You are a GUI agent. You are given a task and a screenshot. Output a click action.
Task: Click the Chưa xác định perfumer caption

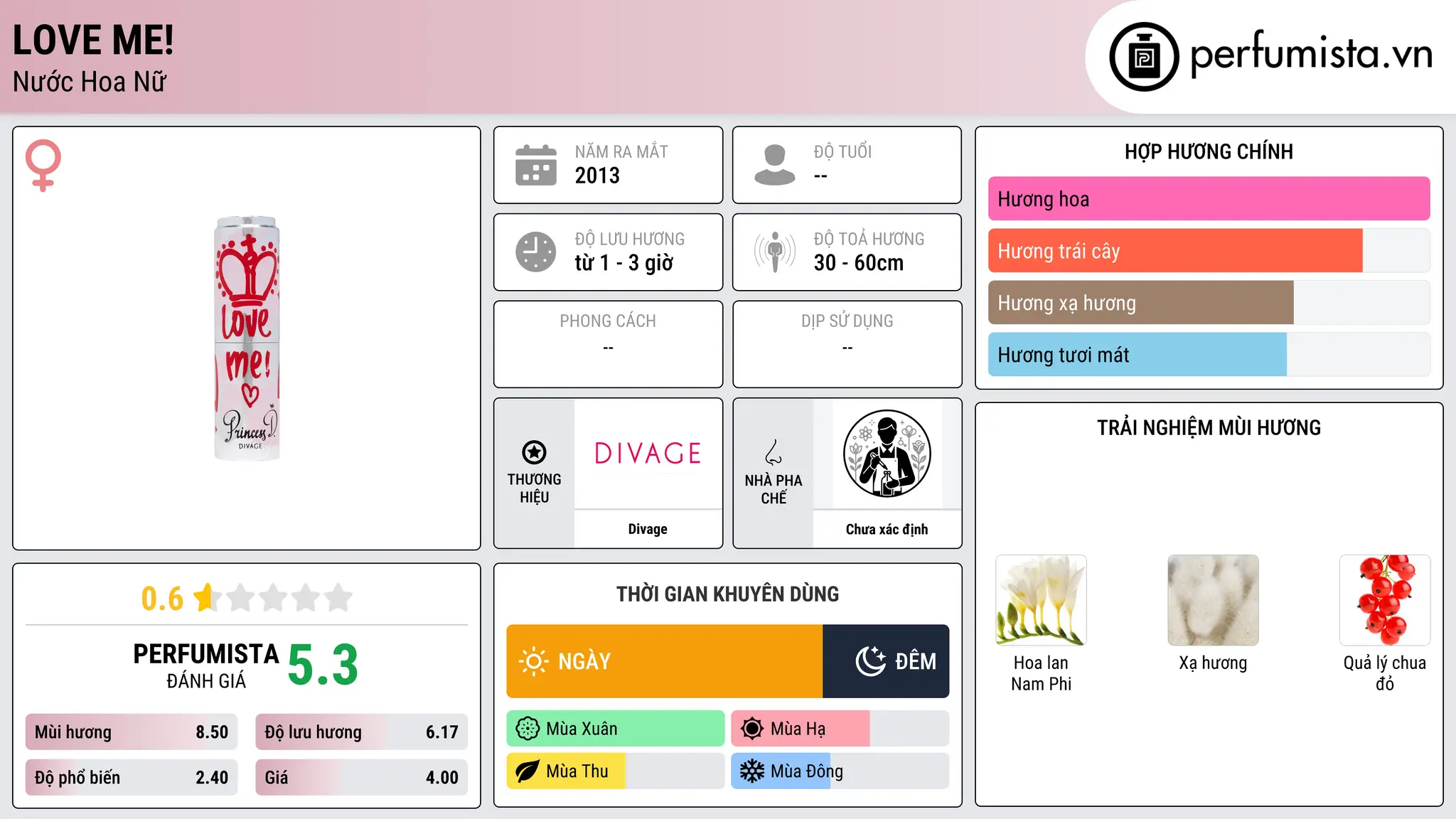click(x=887, y=529)
